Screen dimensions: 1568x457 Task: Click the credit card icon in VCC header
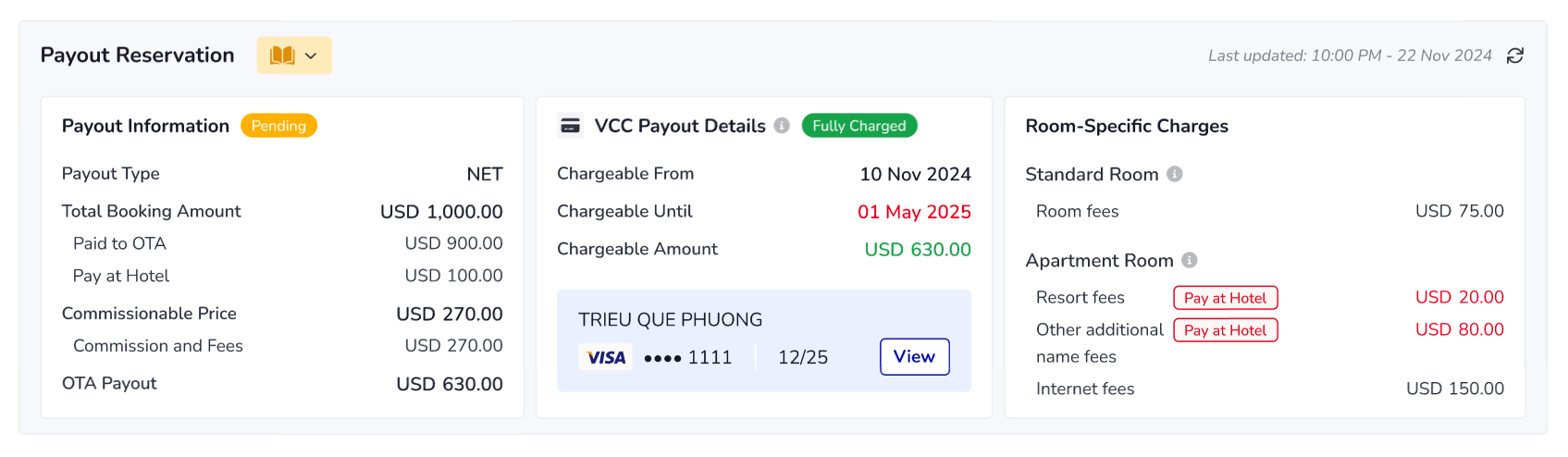[571, 126]
